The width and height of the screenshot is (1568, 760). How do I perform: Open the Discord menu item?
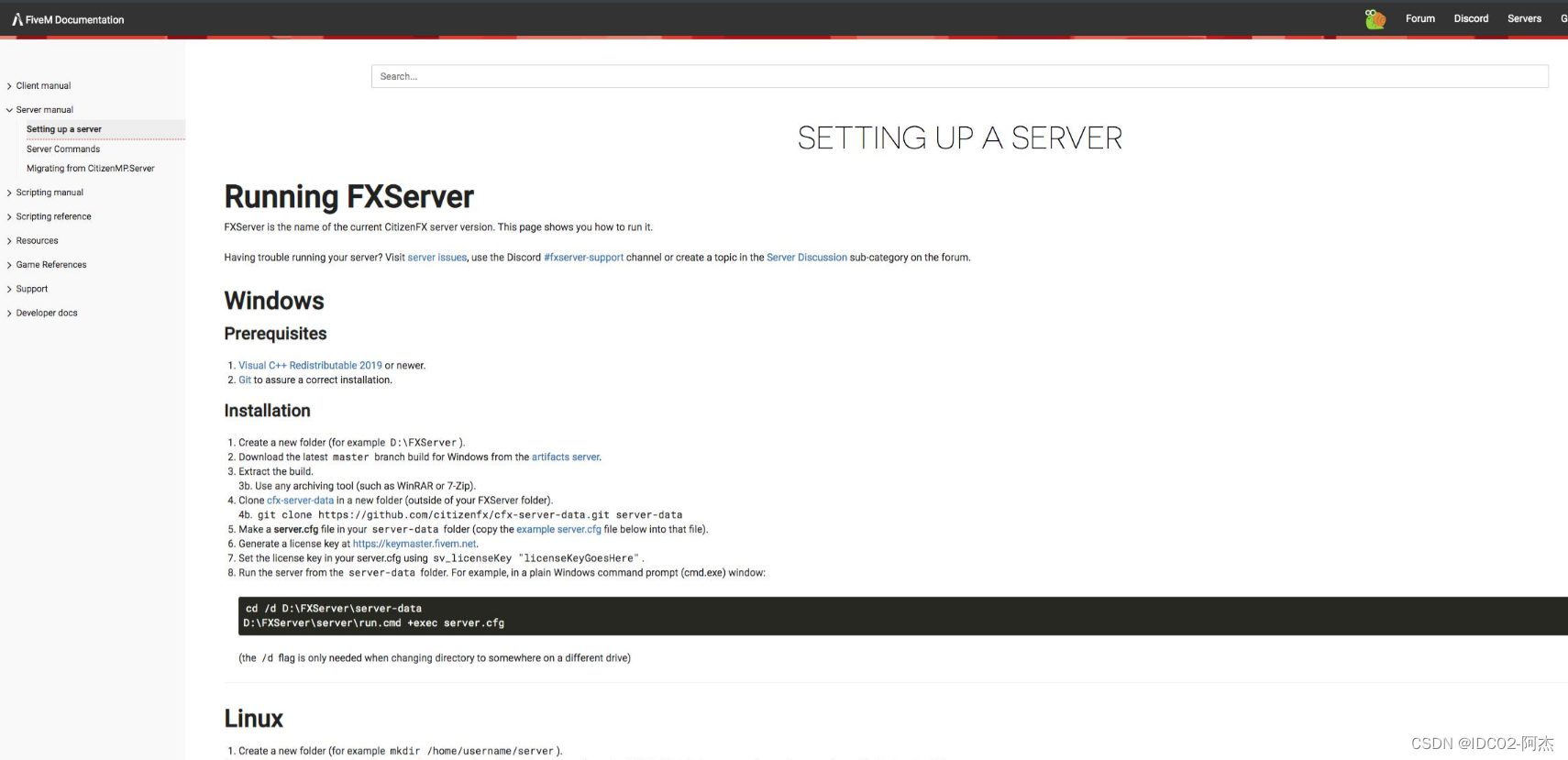[x=1471, y=18]
